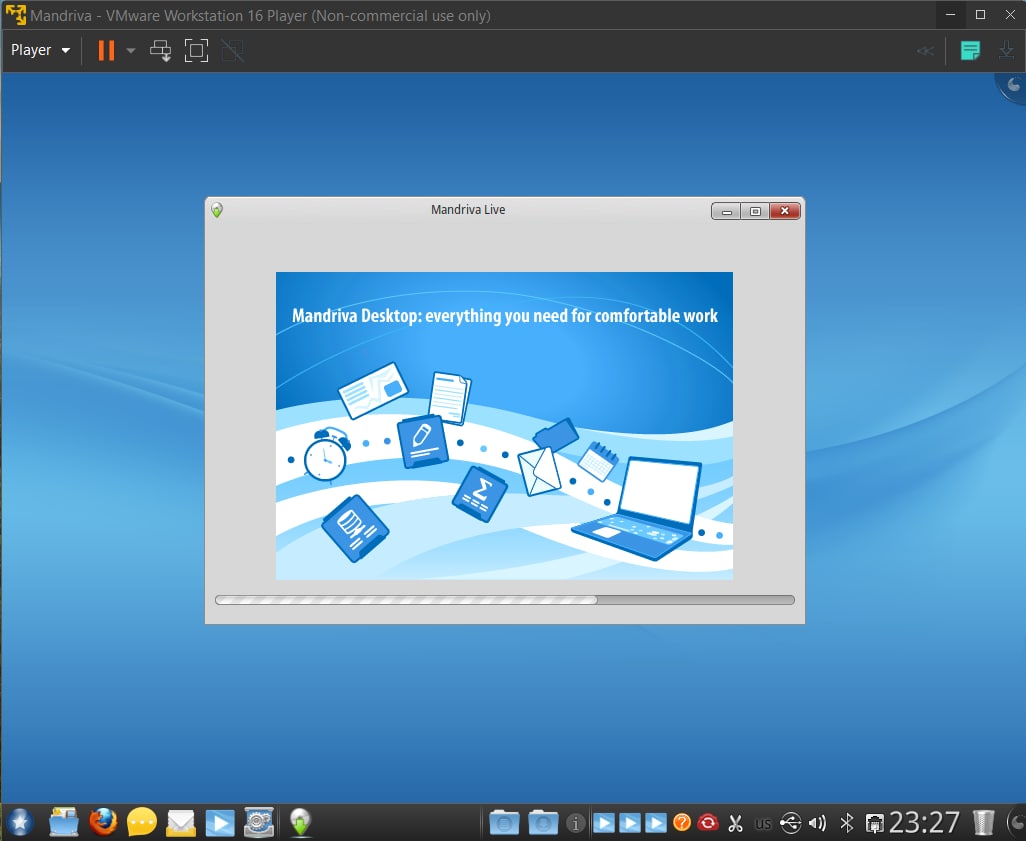Collapse the VMware device toolbar chevrons

(925, 50)
